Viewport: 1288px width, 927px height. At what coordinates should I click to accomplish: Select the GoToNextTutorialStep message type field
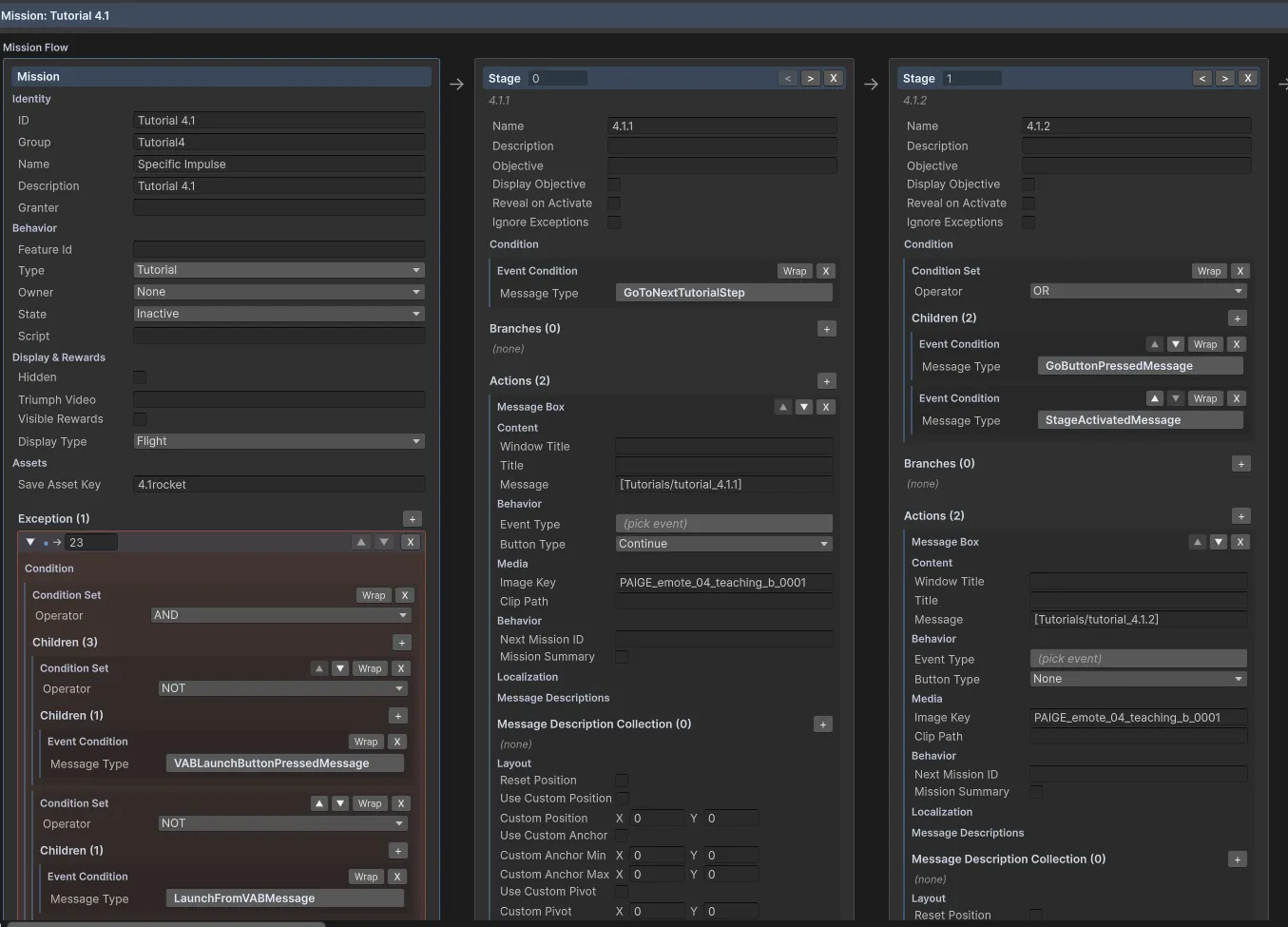[x=724, y=293]
